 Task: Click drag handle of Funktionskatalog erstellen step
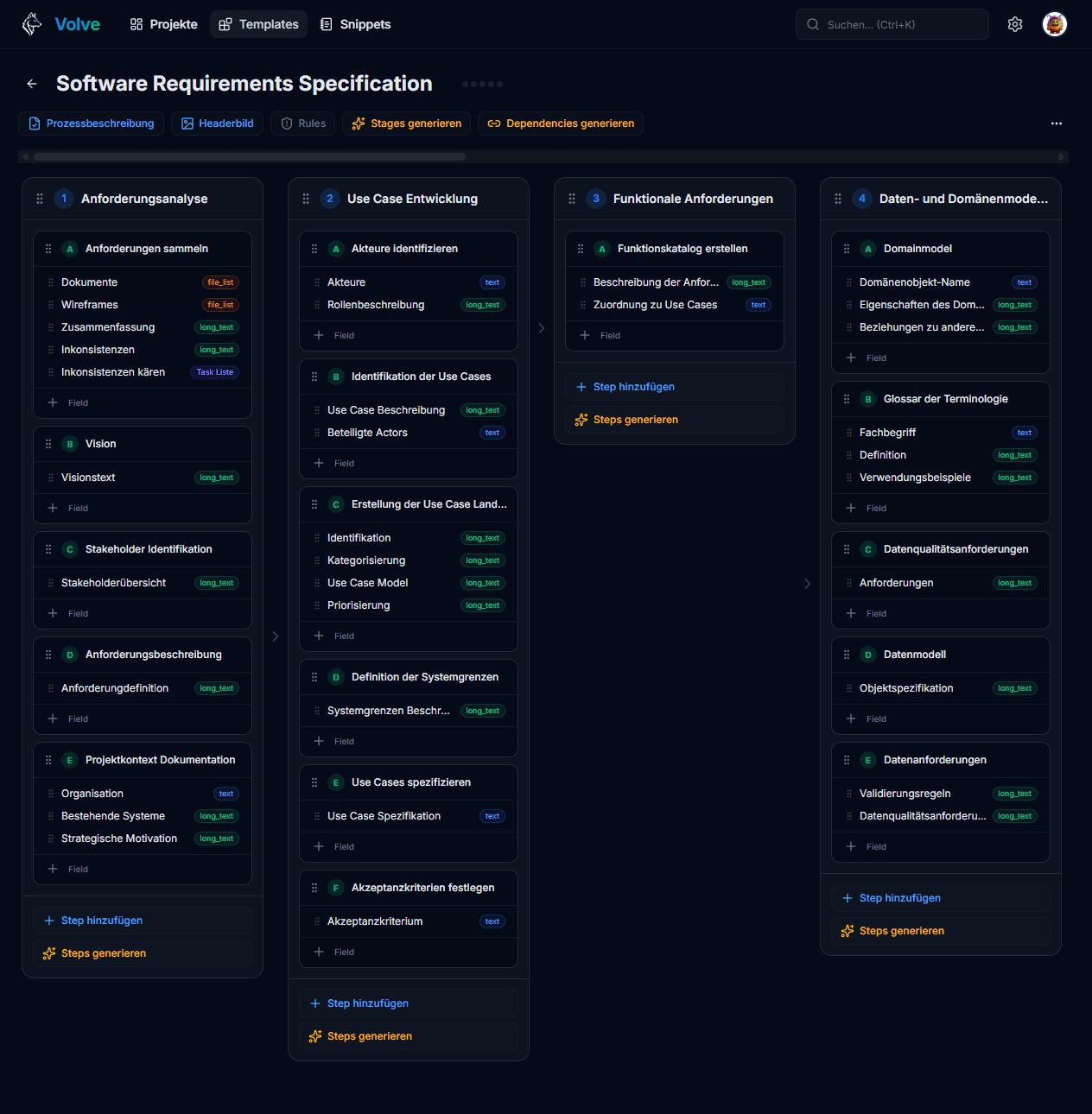pos(581,249)
